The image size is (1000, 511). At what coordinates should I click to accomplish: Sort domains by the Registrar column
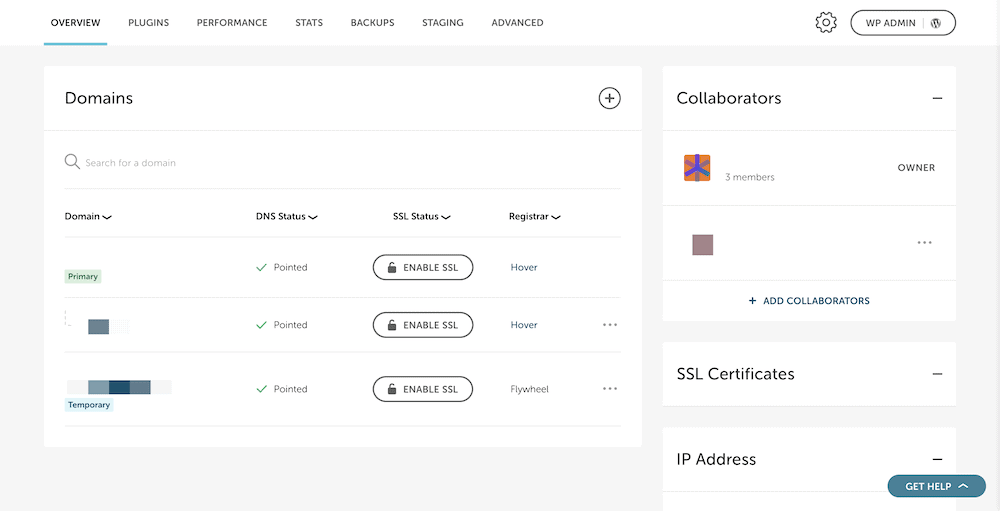click(534, 216)
